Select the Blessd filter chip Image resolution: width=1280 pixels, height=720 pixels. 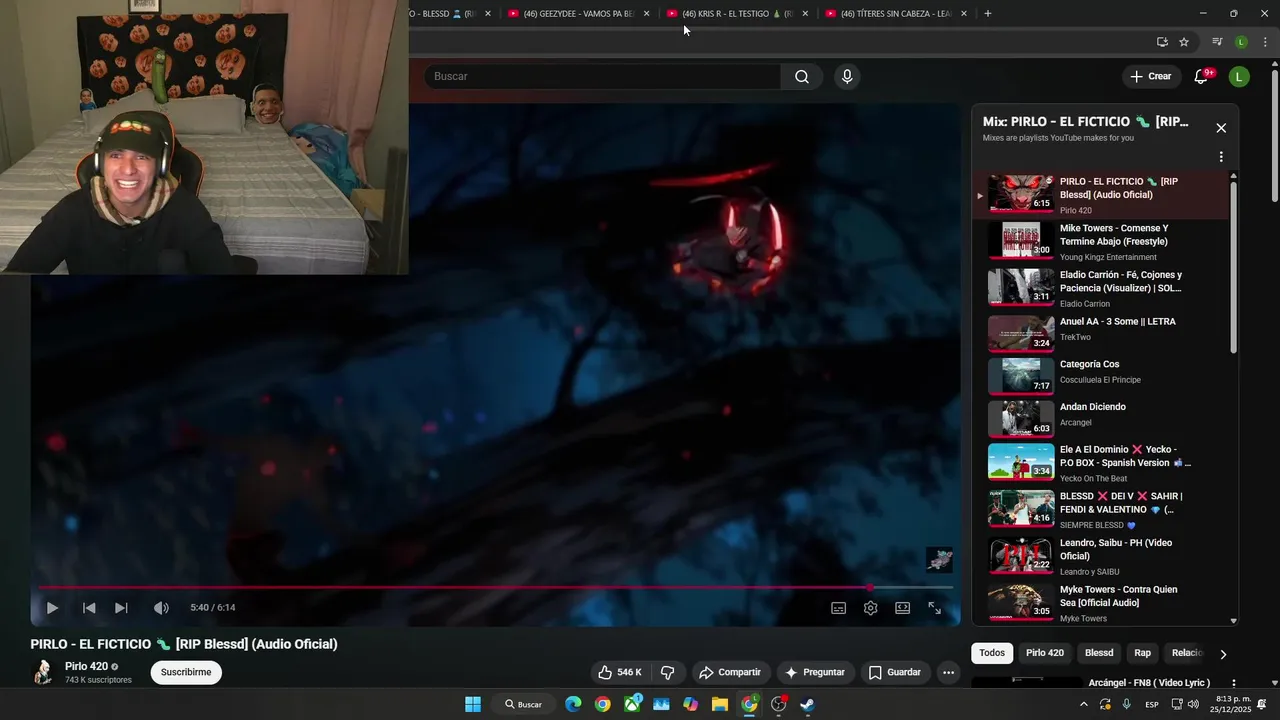1099,653
